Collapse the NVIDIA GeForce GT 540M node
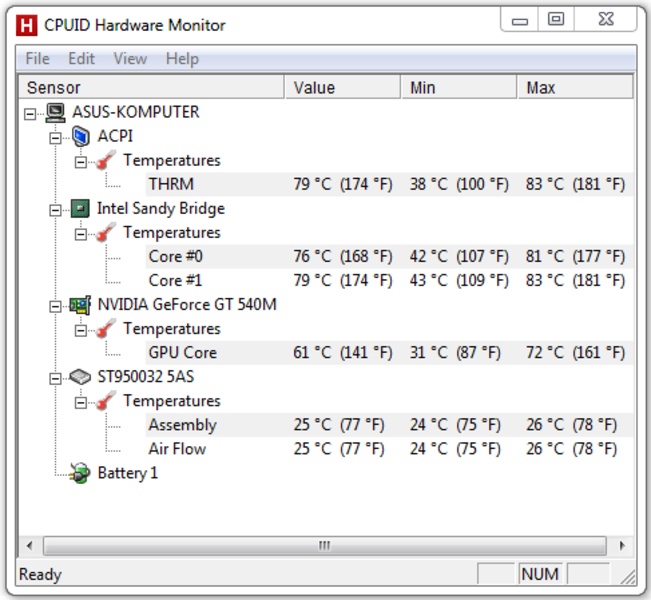 click(55, 306)
